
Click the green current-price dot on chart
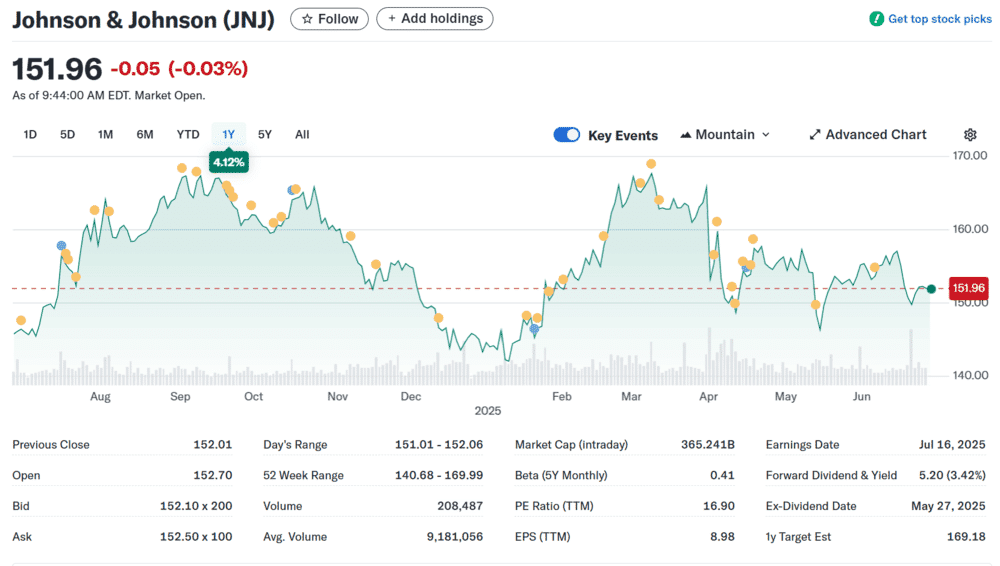click(931, 289)
